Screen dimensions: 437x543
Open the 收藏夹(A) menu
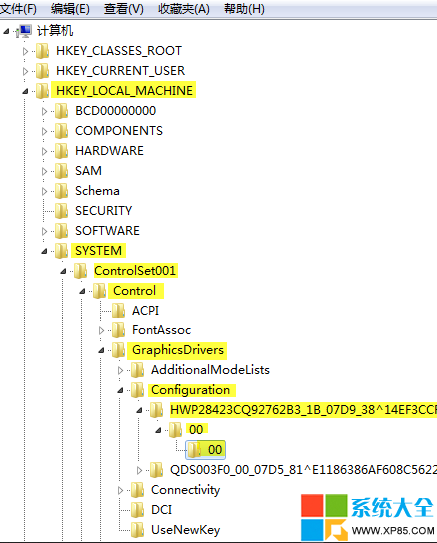coord(184,9)
